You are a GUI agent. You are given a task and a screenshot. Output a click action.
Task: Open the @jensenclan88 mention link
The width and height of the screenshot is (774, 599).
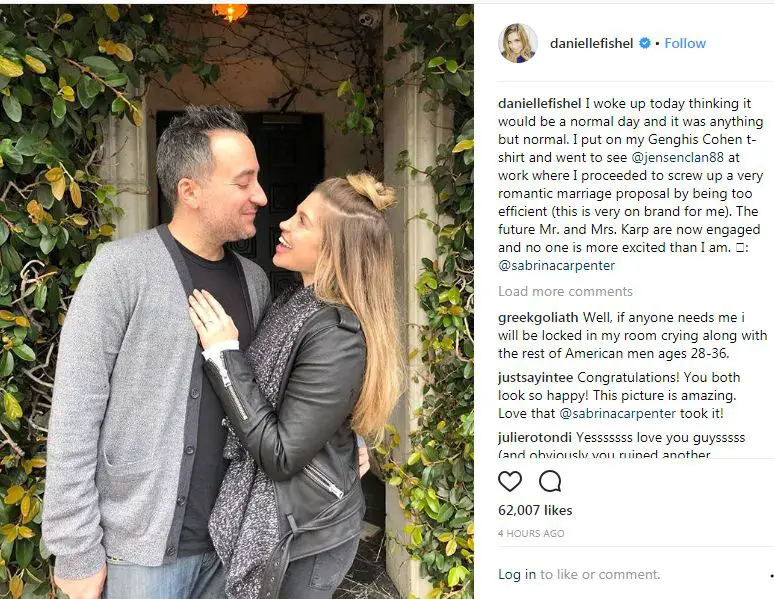click(x=678, y=158)
